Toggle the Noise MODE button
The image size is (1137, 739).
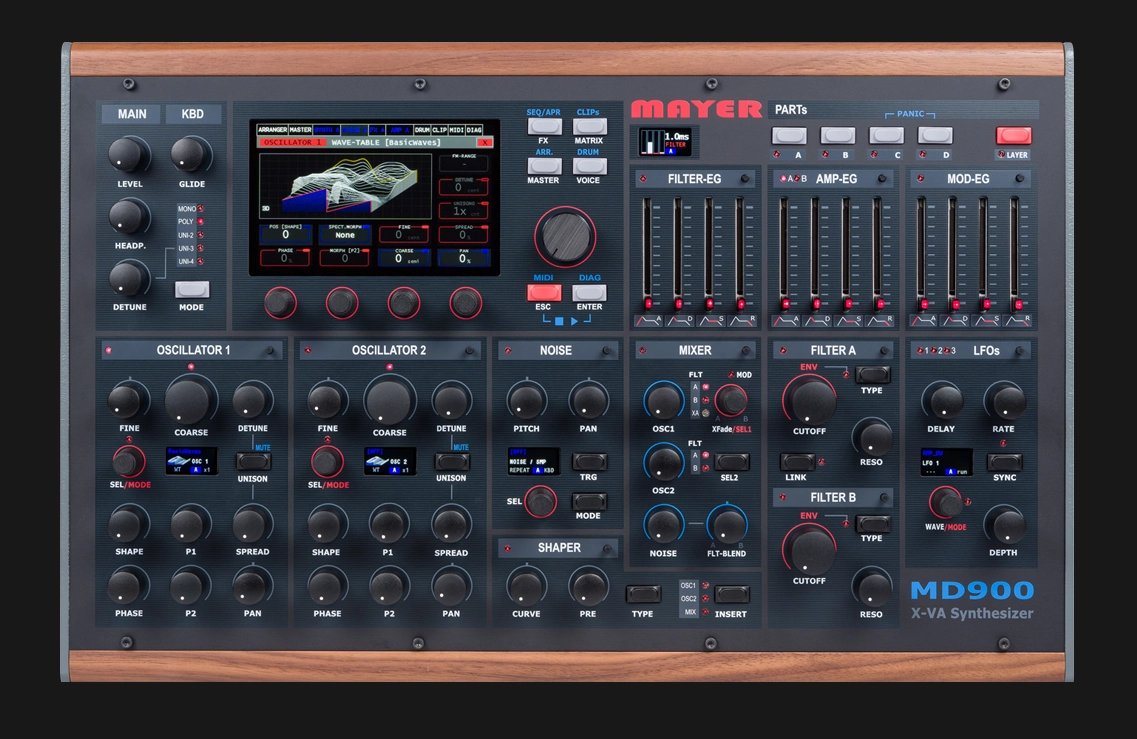coord(589,500)
